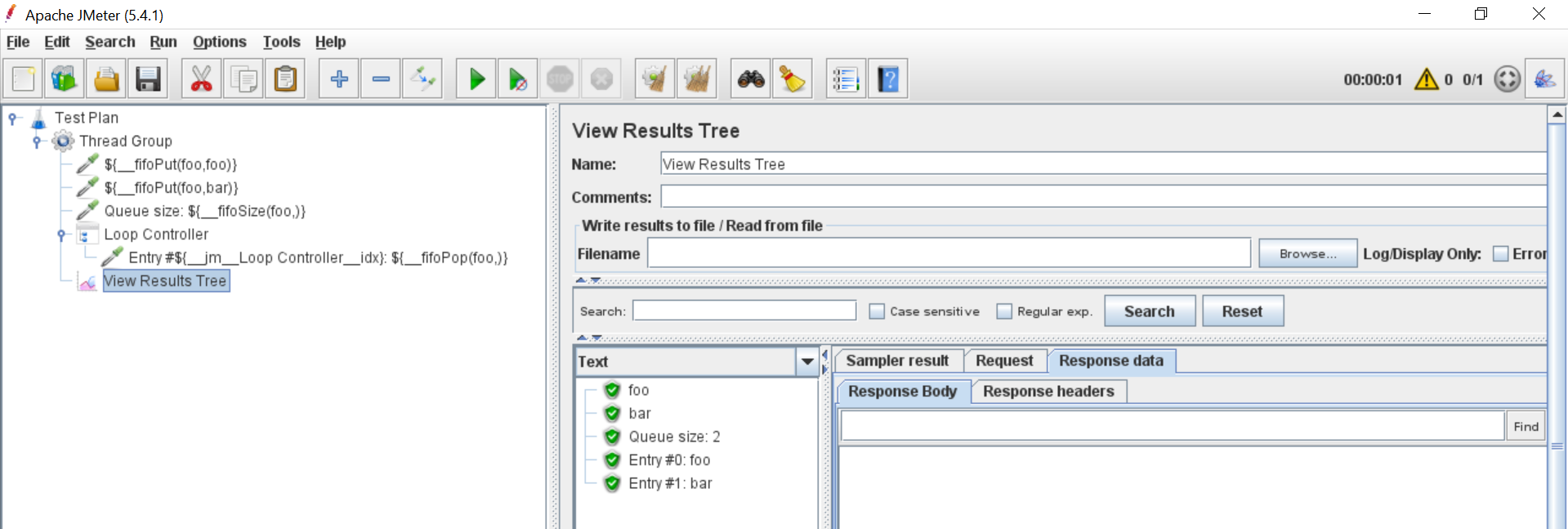Viewport: 1568px width, 529px height.
Task: Select the Queue size sampler in tree
Action: [x=204, y=211]
